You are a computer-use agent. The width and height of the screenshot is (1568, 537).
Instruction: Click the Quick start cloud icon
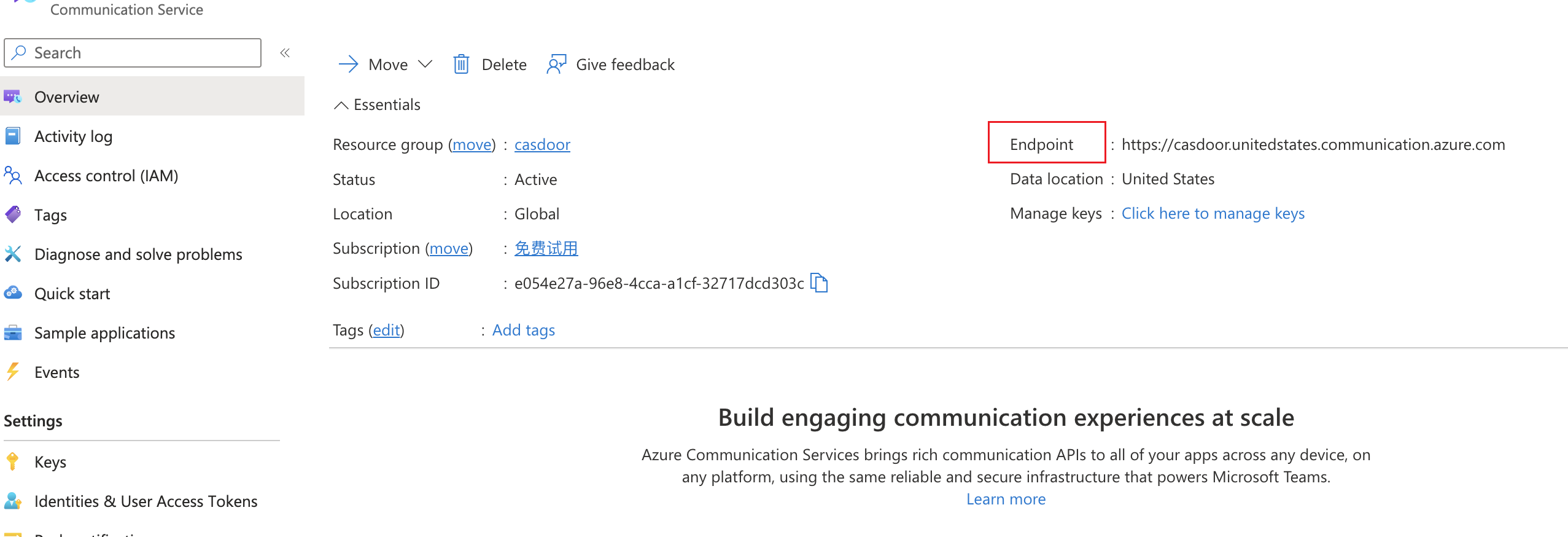pos(12,294)
